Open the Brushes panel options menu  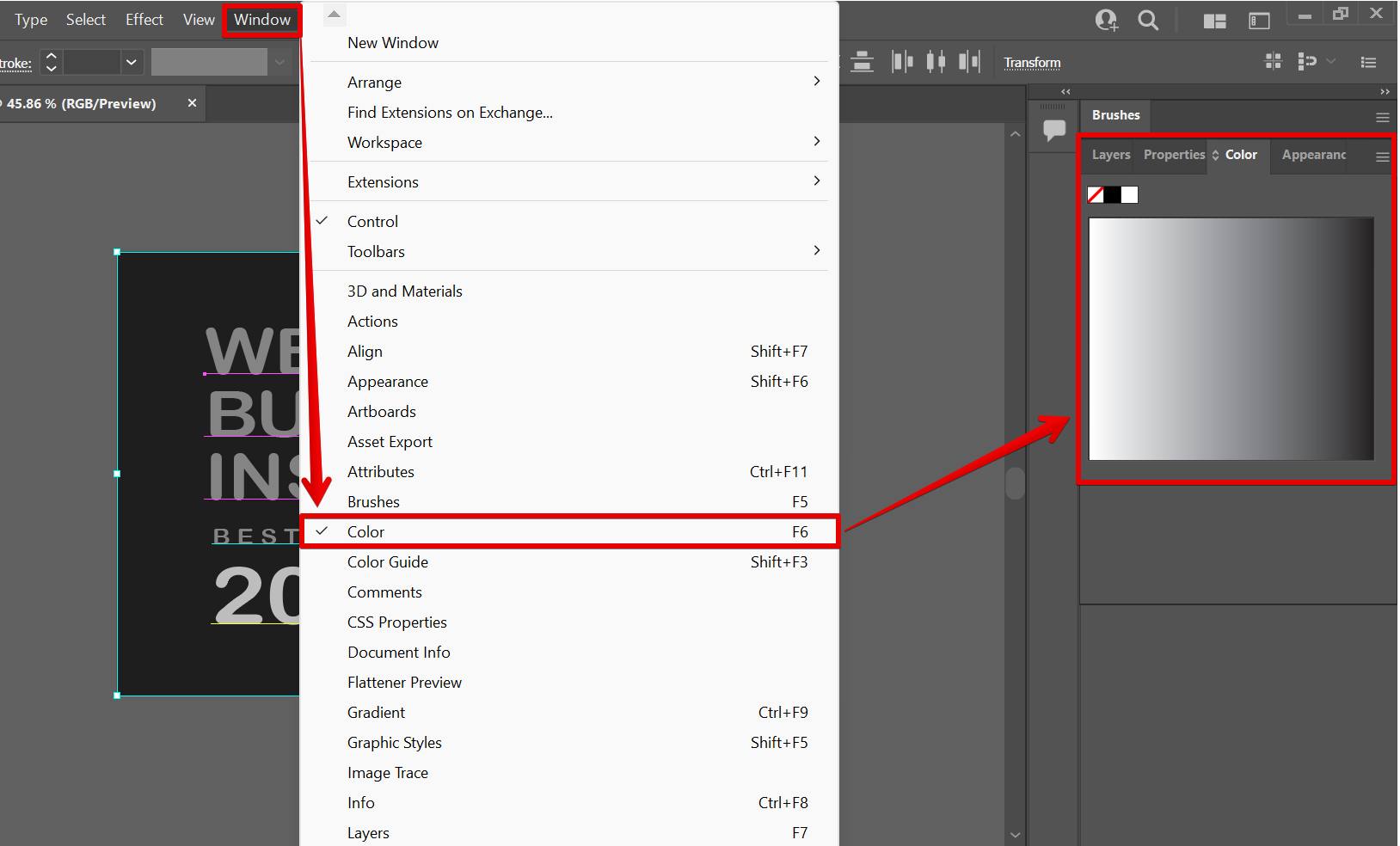(x=1382, y=117)
